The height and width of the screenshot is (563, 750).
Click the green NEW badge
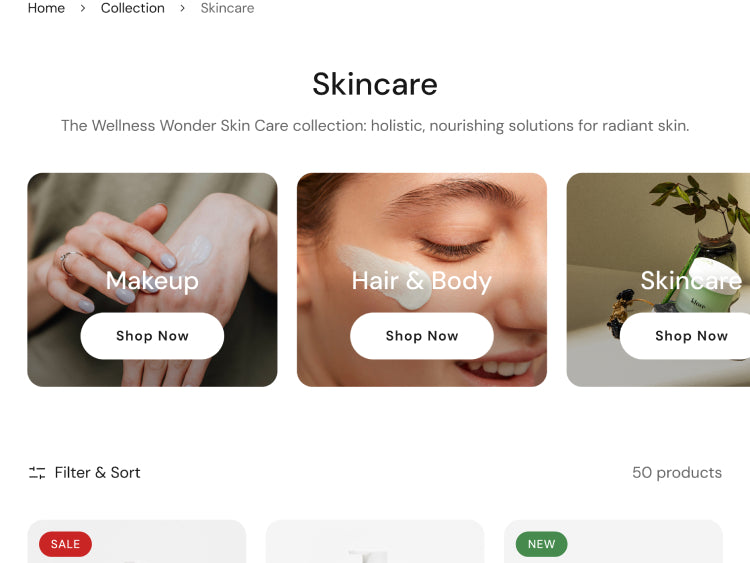pos(541,544)
